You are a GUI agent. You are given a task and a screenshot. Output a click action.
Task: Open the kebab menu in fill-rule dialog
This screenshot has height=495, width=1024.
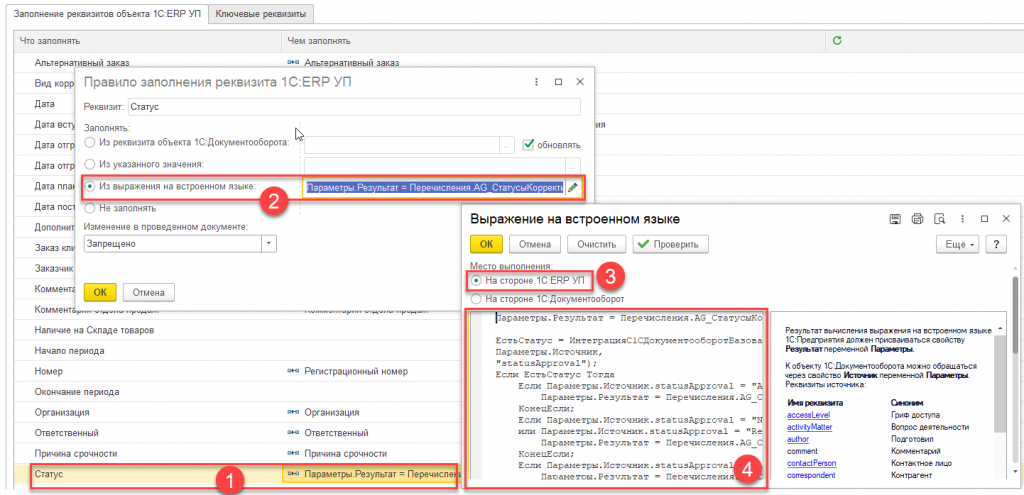point(536,82)
